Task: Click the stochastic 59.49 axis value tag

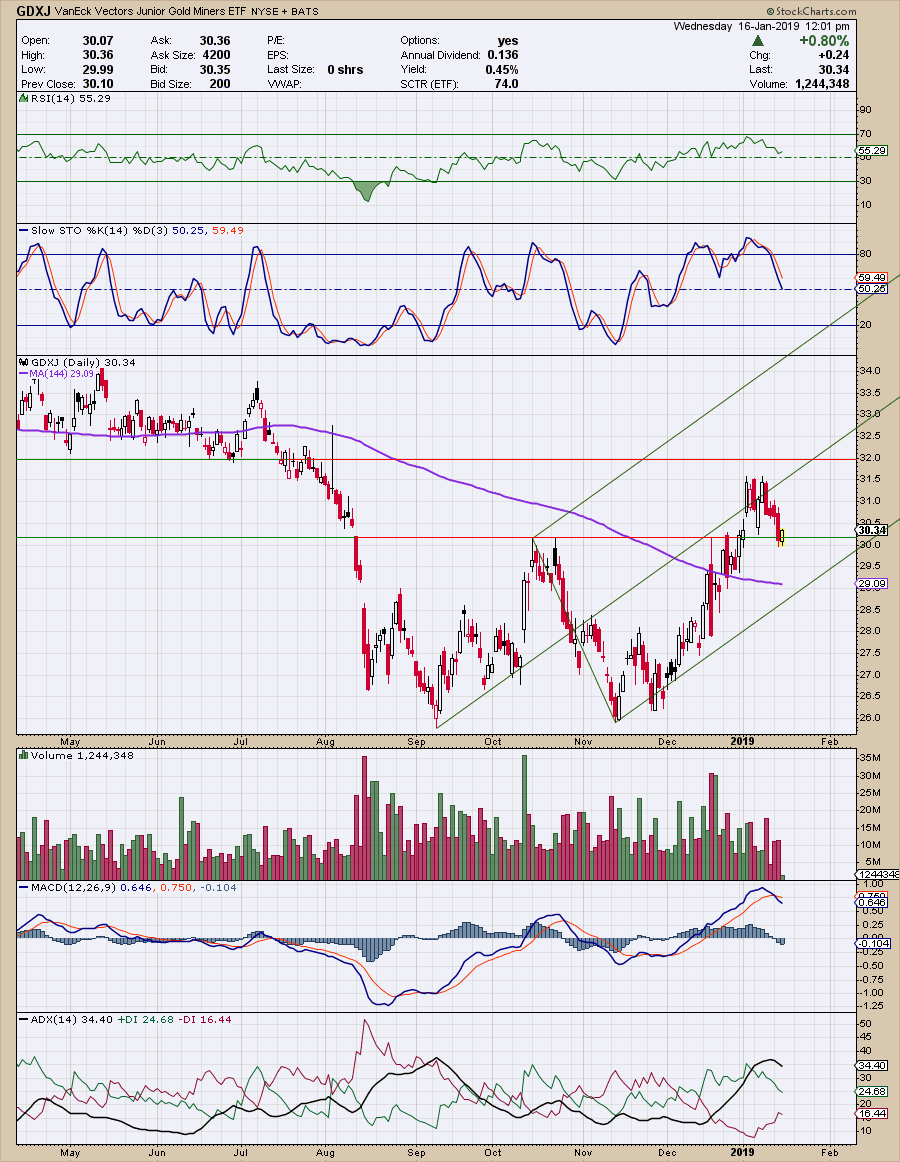Action: pos(873,278)
